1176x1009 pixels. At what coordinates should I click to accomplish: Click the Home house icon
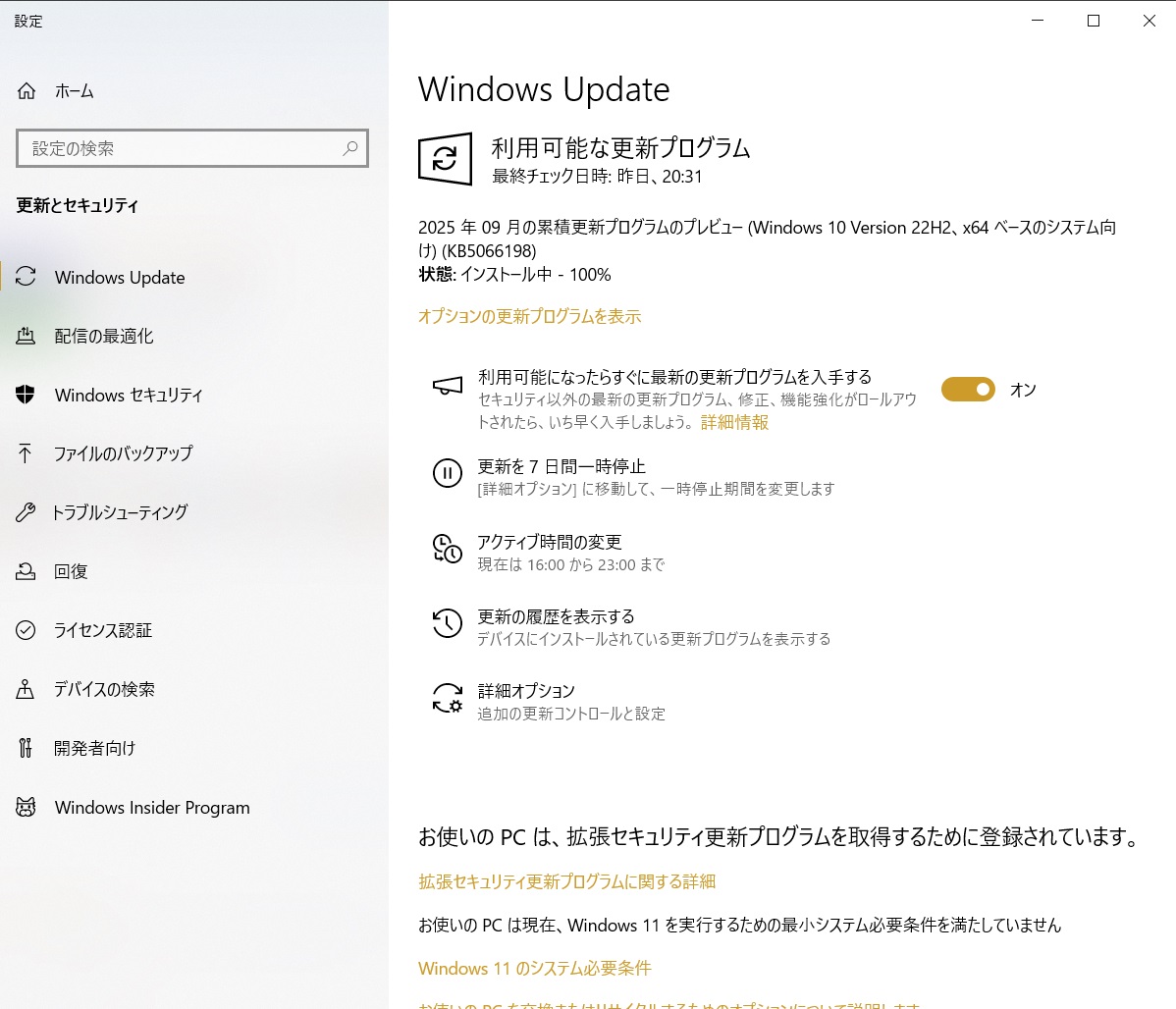pyautogui.click(x=27, y=90)
